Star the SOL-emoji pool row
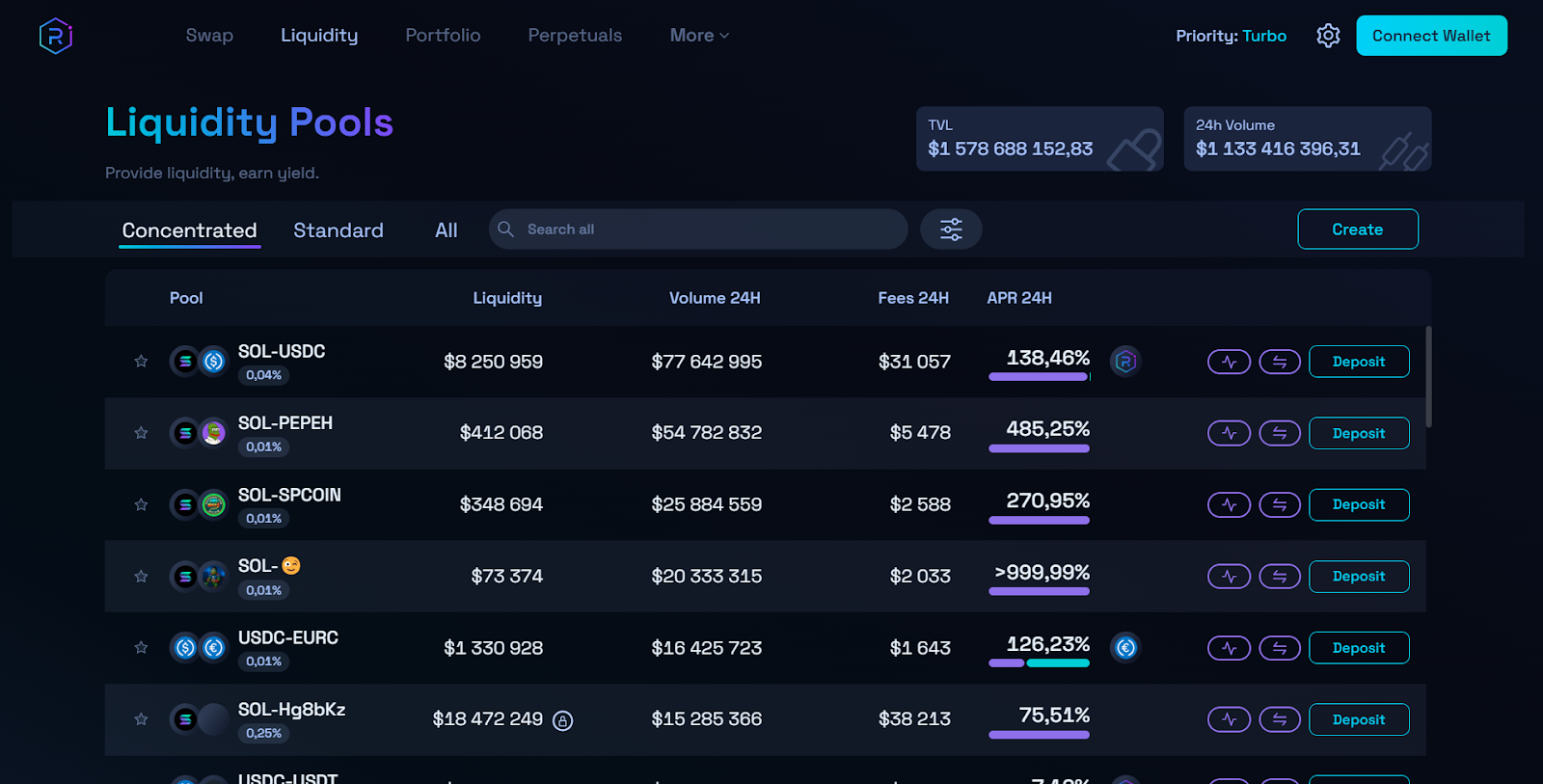 [141, 577]
